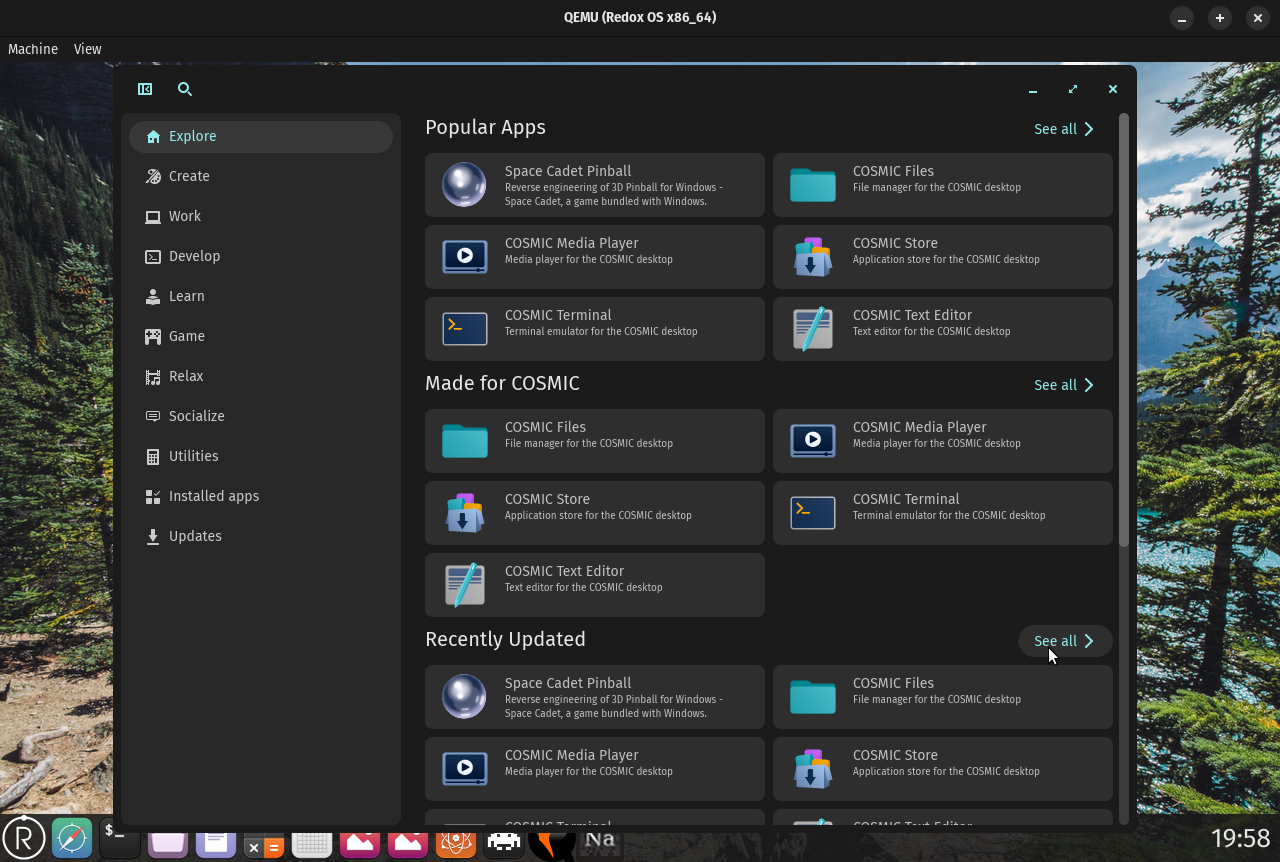Launch the orange atom app in taskbar

pyautogui.click(x=456, y=845)
